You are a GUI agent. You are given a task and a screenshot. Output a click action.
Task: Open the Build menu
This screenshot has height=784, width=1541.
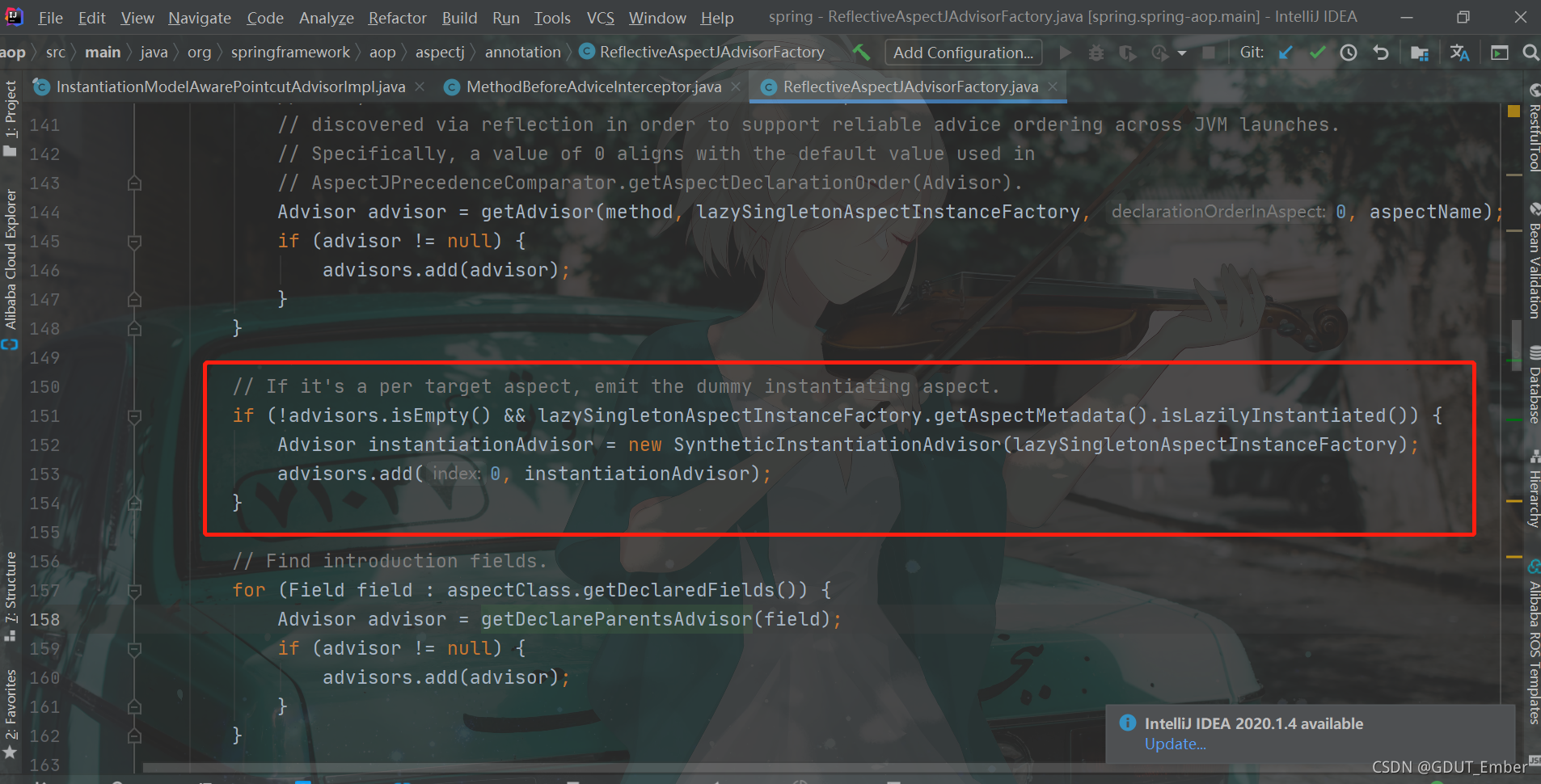click(x=459, y=18)
